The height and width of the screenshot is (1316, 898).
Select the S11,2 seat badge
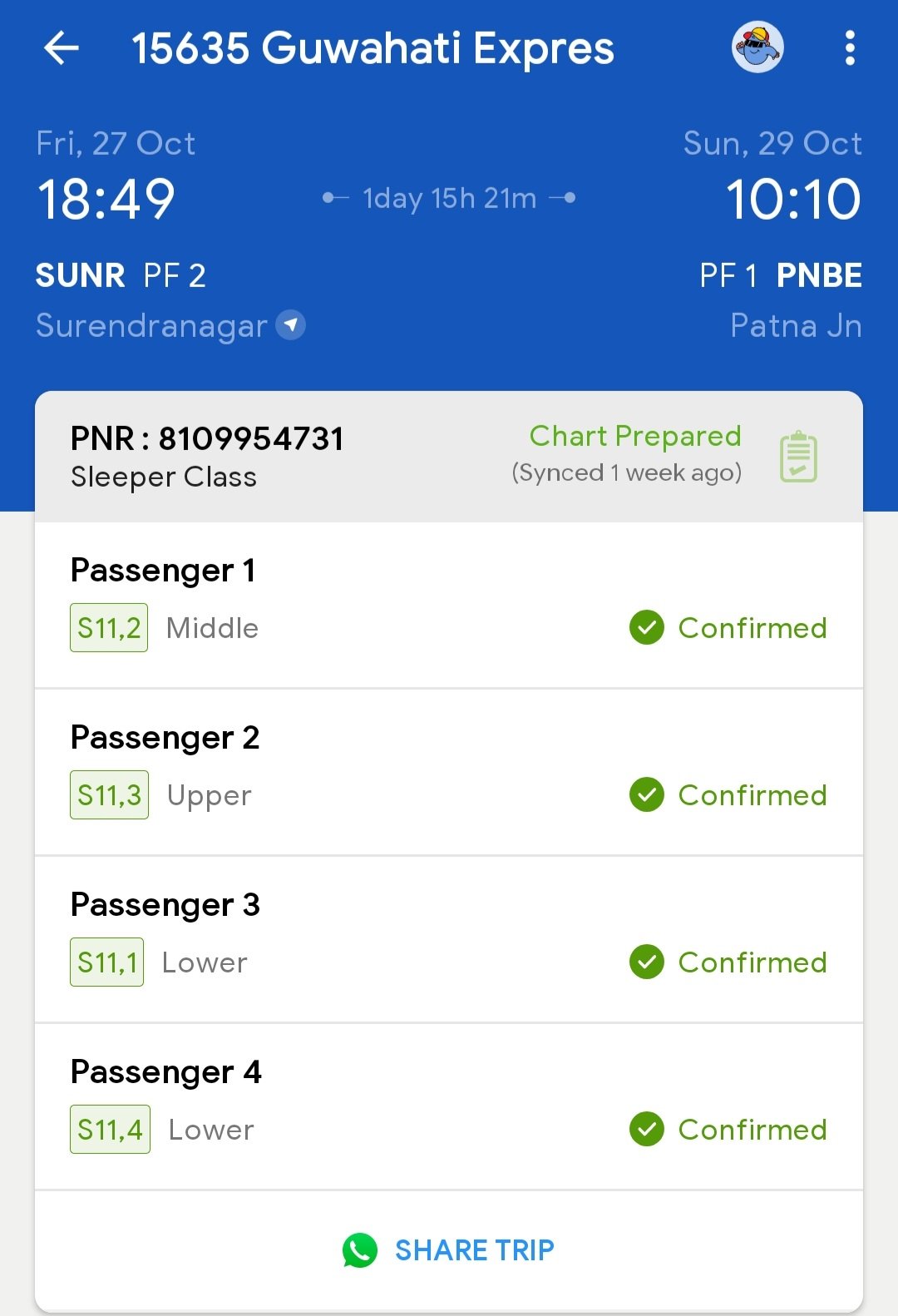coord(109,627)
